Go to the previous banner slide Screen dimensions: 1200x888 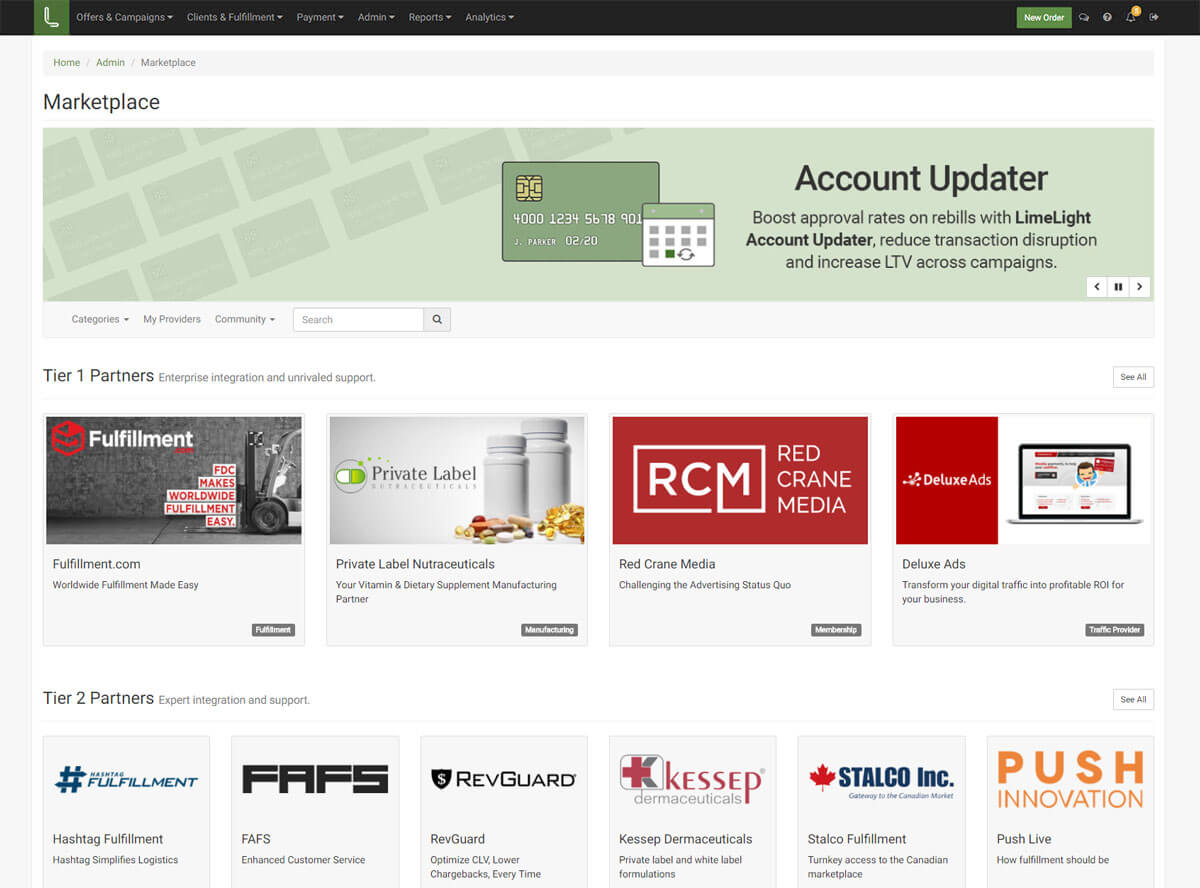[1097, 287]
